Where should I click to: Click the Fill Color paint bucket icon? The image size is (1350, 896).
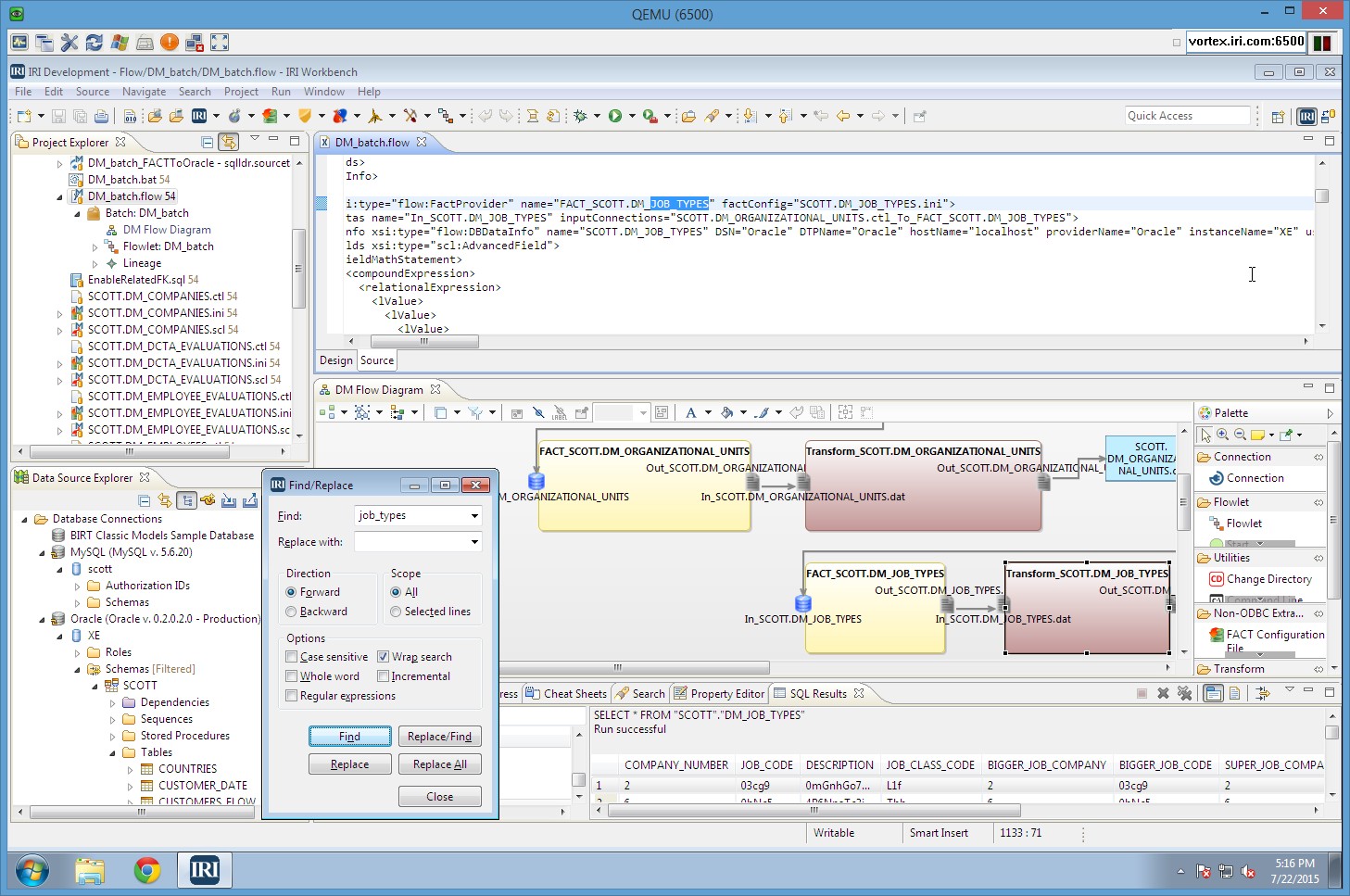727,412
